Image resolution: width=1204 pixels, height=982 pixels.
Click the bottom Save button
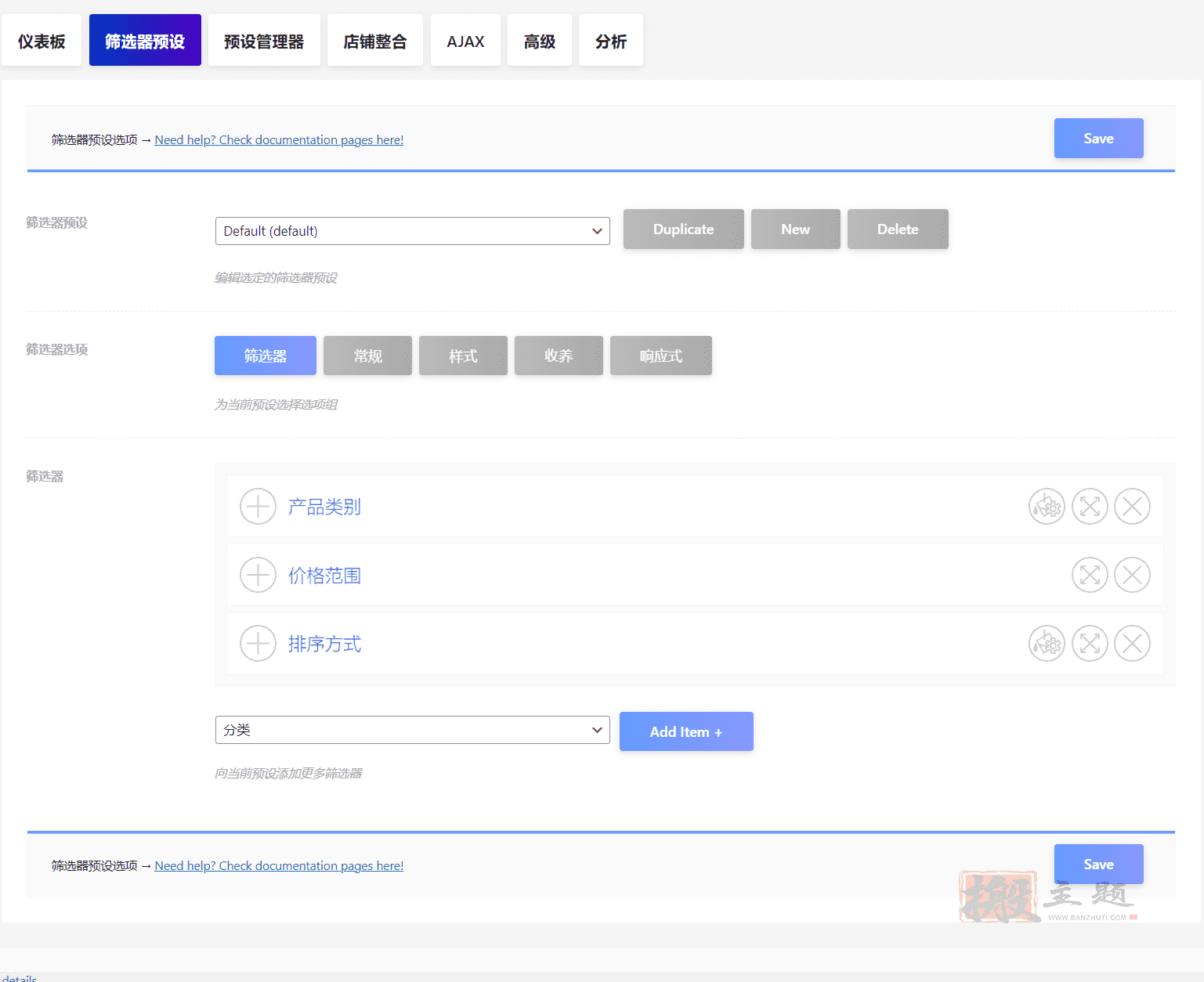pos(1099,864)
